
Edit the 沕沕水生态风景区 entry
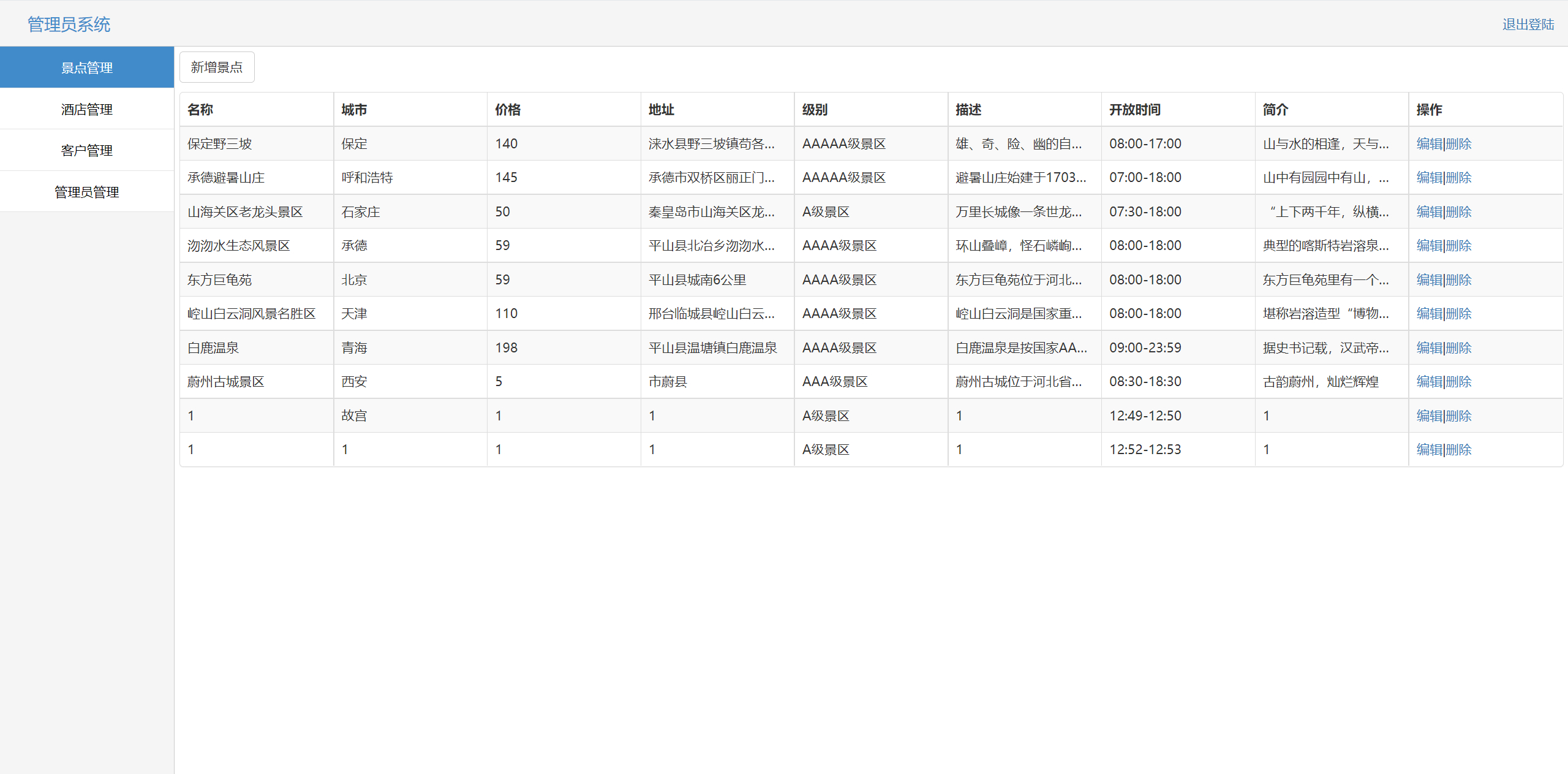pos(1429,246)
